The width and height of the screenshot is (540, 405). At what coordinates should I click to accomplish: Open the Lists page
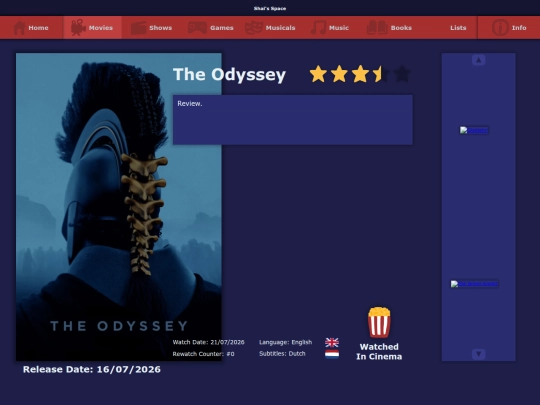[458, 28]
